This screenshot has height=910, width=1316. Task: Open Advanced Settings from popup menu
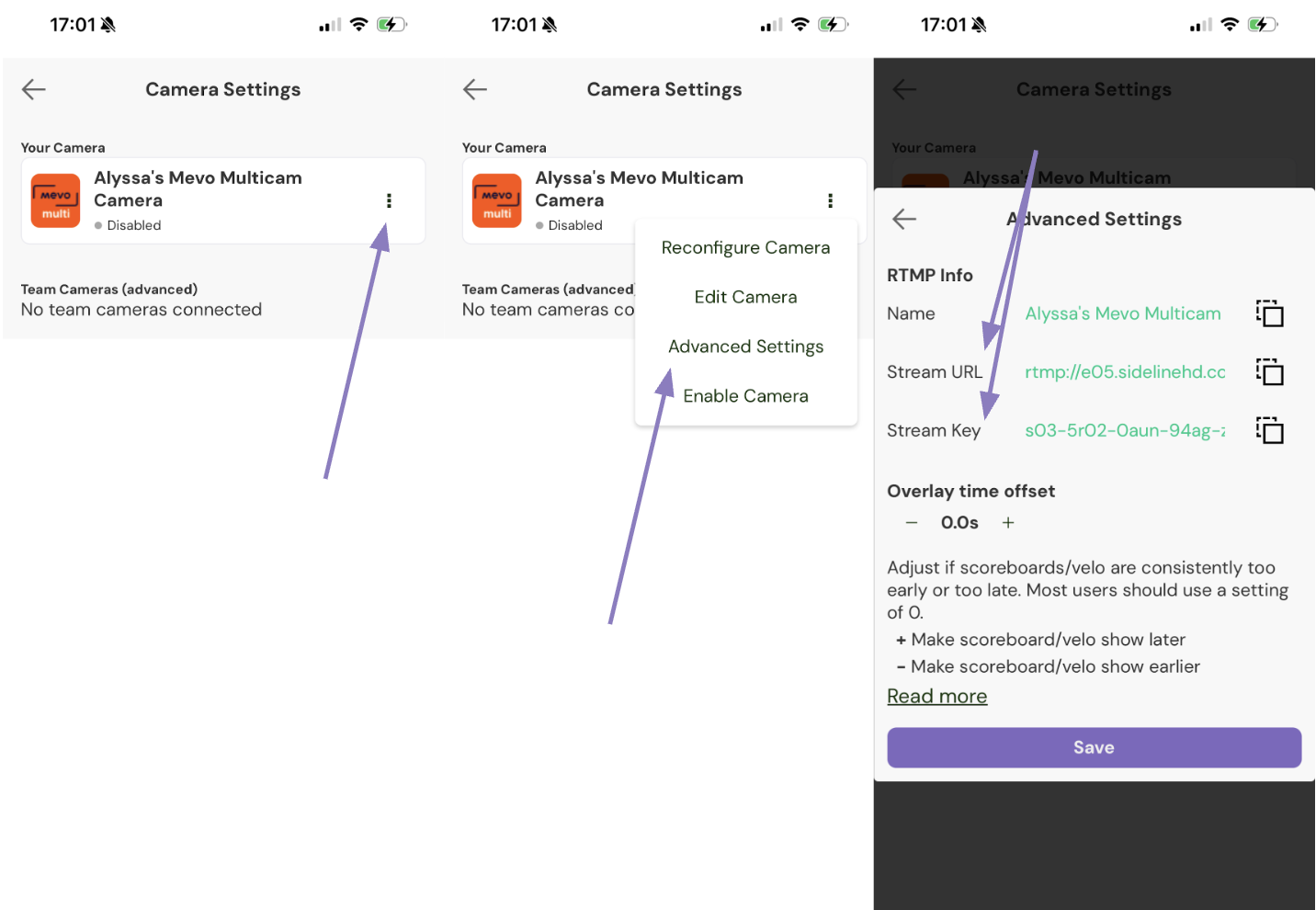(x=745, y=347)
